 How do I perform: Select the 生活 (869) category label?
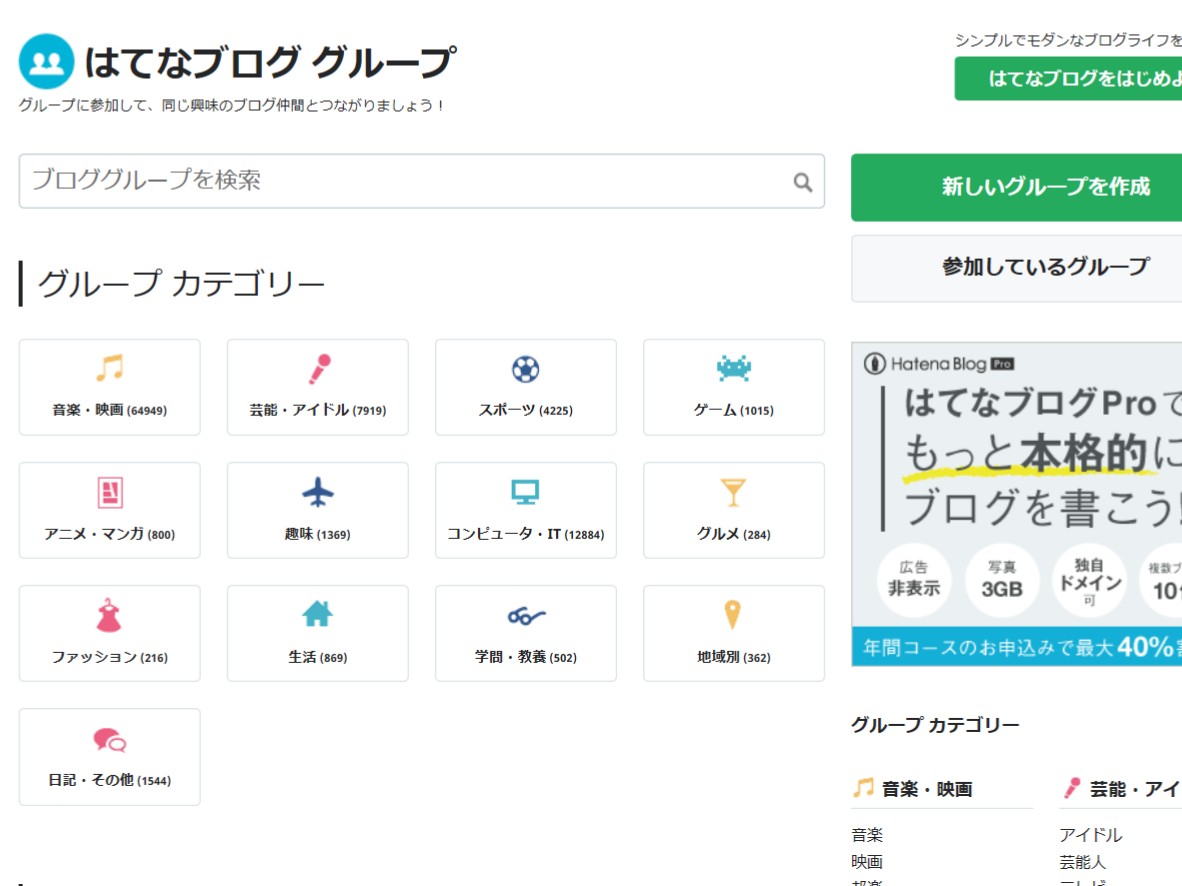(x=317, y=657)
